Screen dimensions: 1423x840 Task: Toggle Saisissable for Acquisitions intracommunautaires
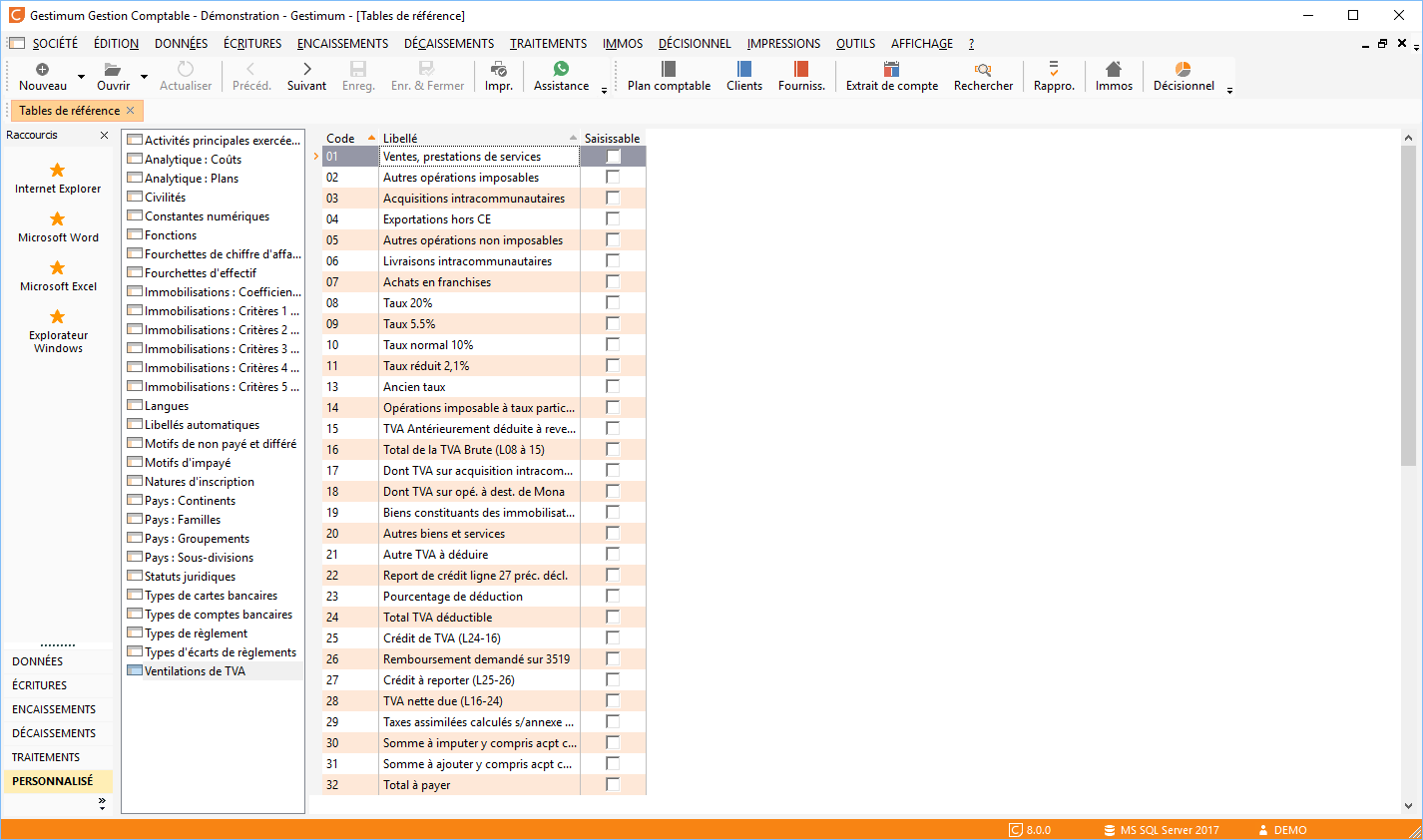point(613,199)
